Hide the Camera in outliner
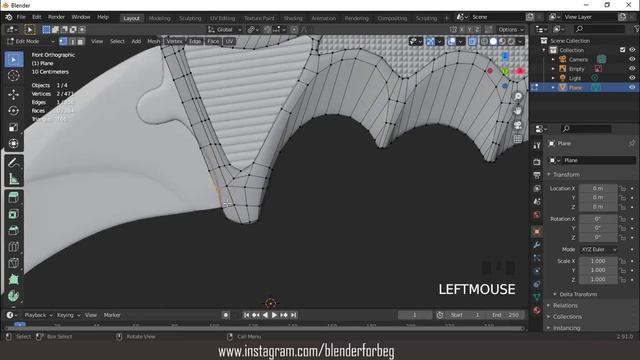Viewport: 640px width, 360px height. coord(632,59)
